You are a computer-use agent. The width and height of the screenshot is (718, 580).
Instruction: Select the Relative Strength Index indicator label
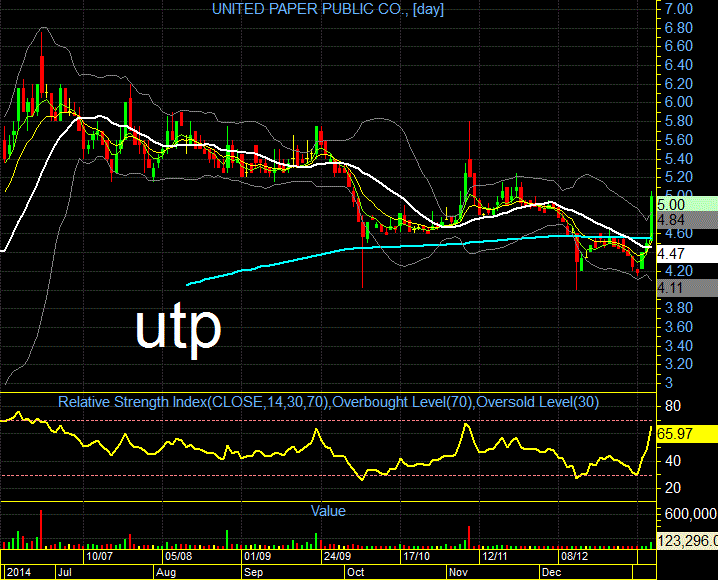(328, 402)
